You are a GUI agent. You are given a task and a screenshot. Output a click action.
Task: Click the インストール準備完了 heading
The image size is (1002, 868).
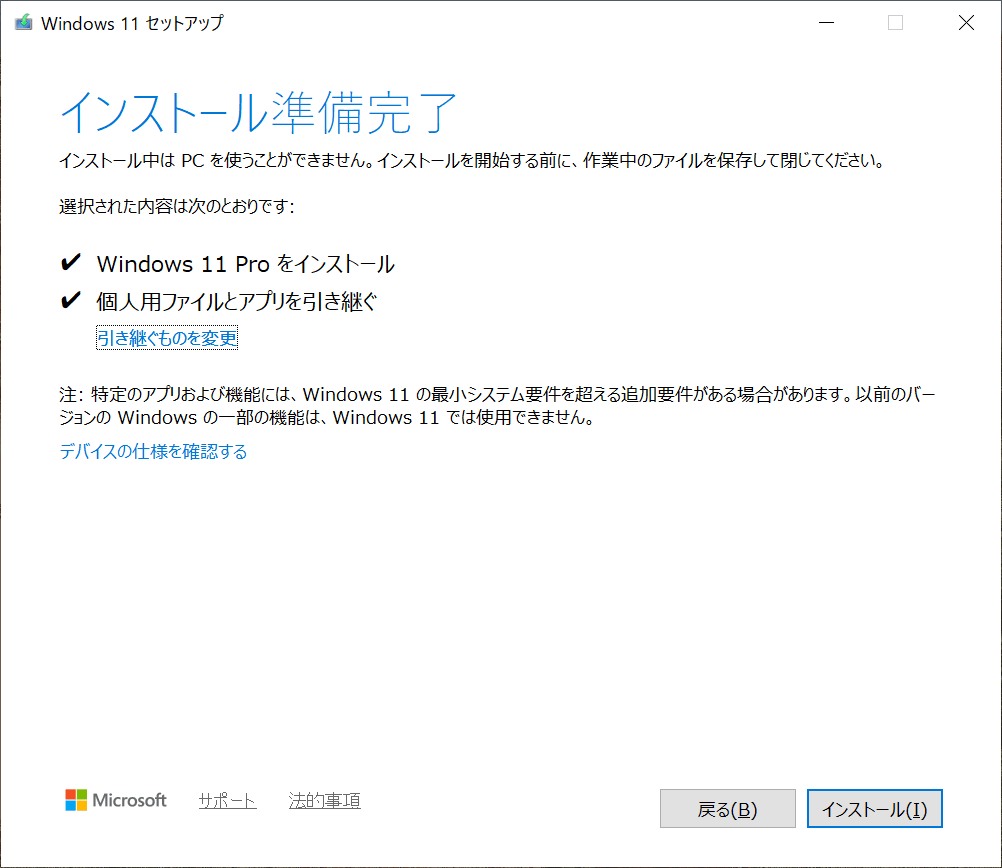point(259,112)
